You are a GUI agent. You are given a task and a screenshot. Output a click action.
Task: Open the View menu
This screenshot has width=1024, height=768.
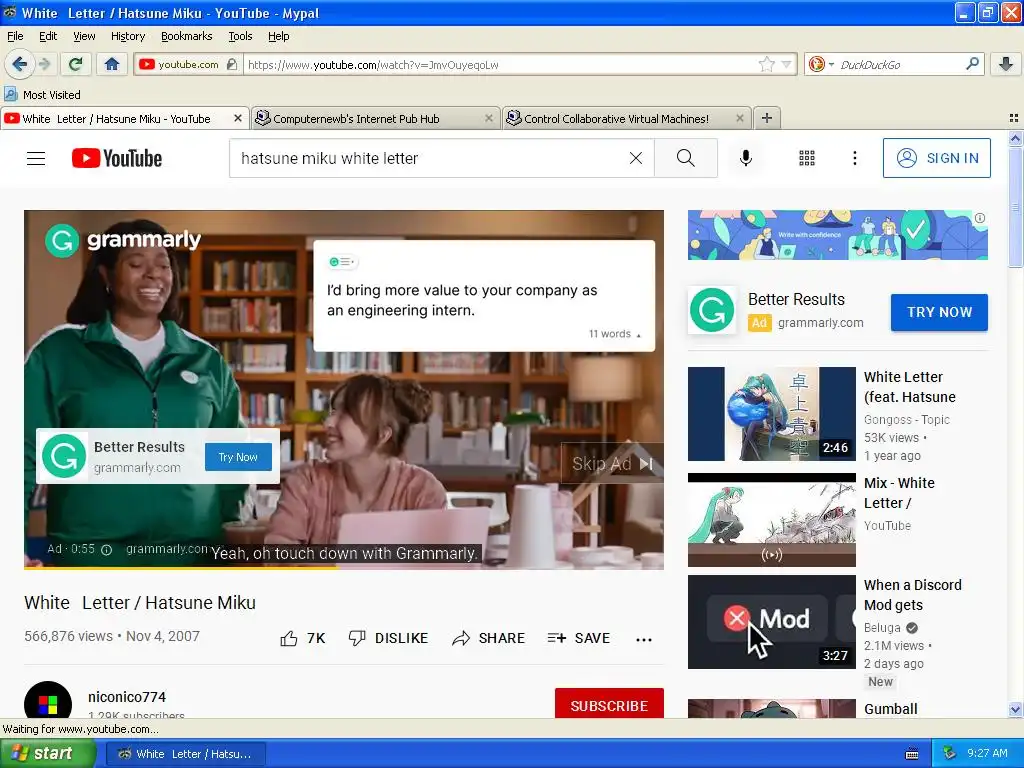84,36
